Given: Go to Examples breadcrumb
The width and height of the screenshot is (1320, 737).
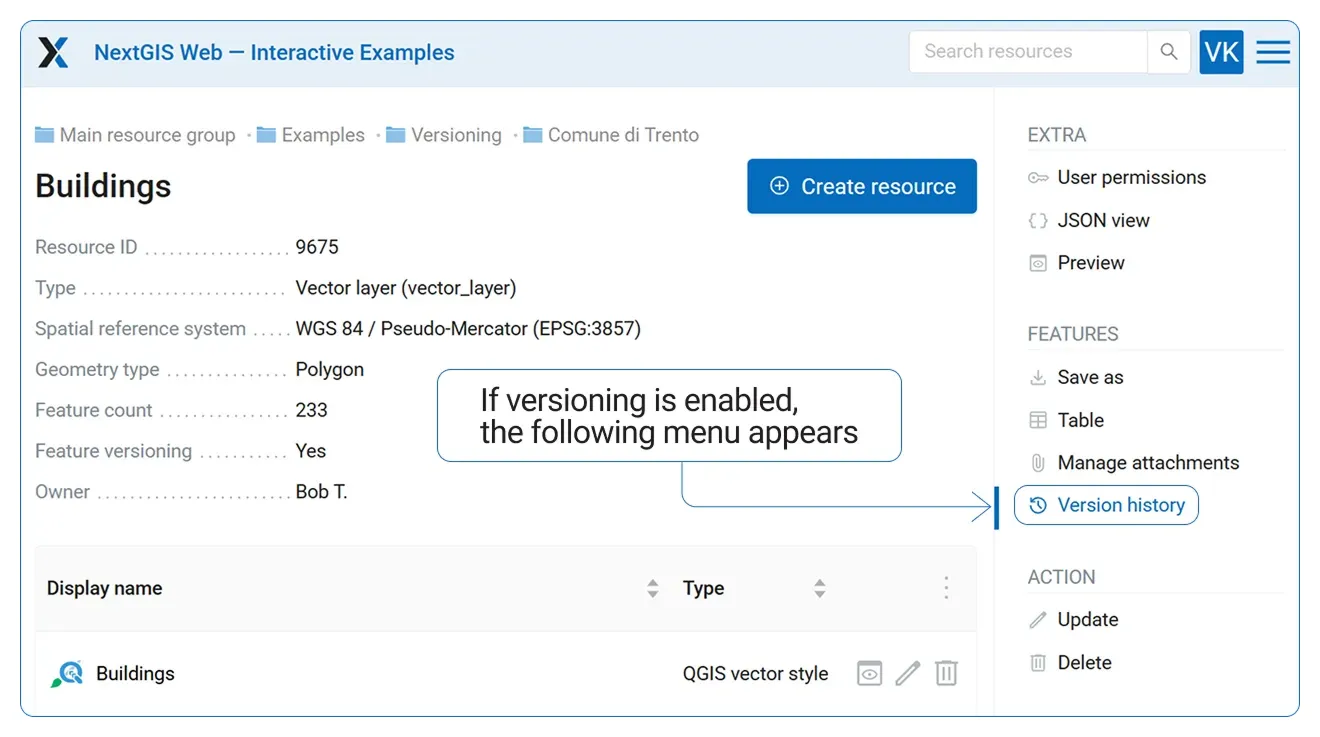Looking at the screenshot, I should pyautogui.click(x=323, y=135).
